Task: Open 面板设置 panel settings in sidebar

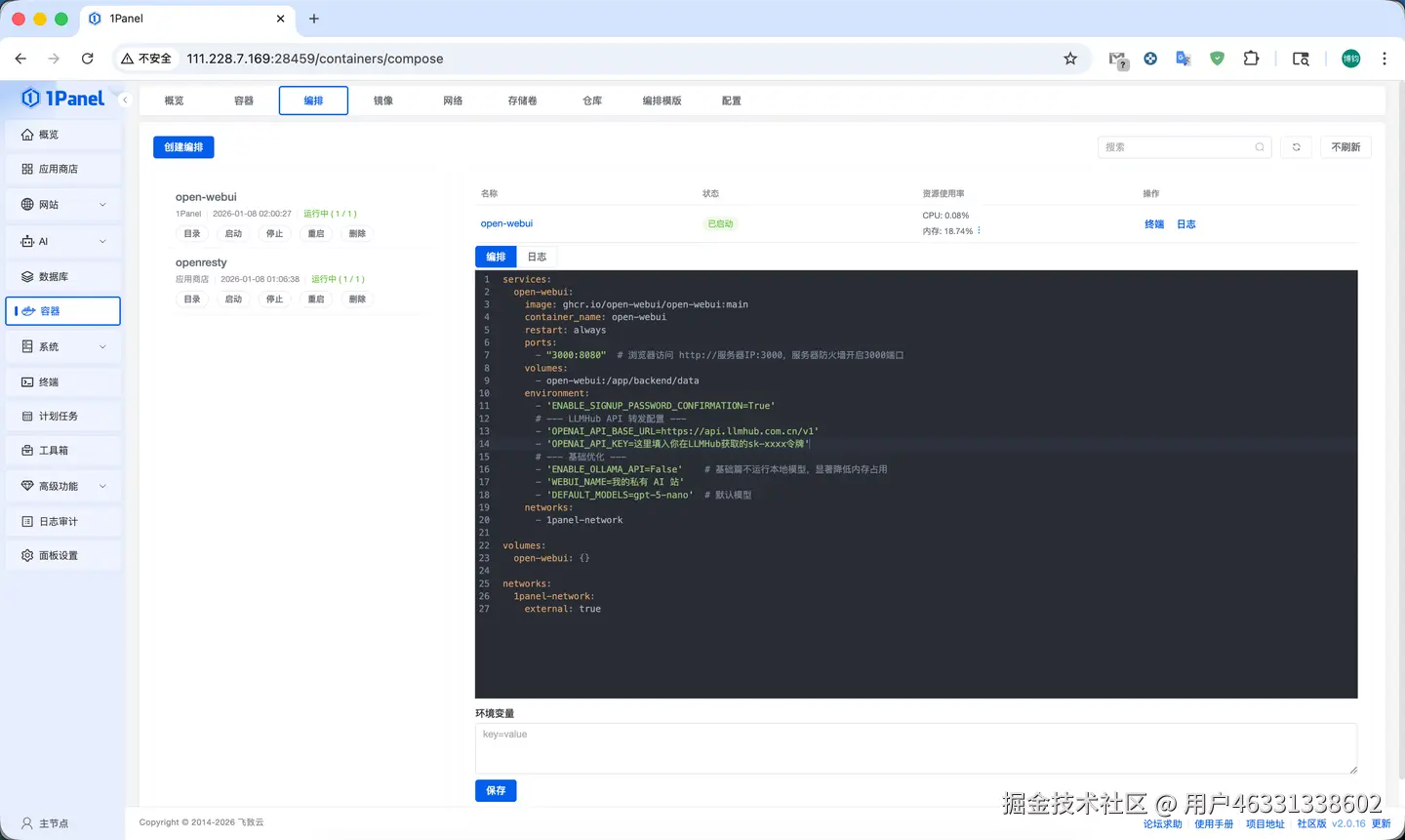Action: coord(63,555)
